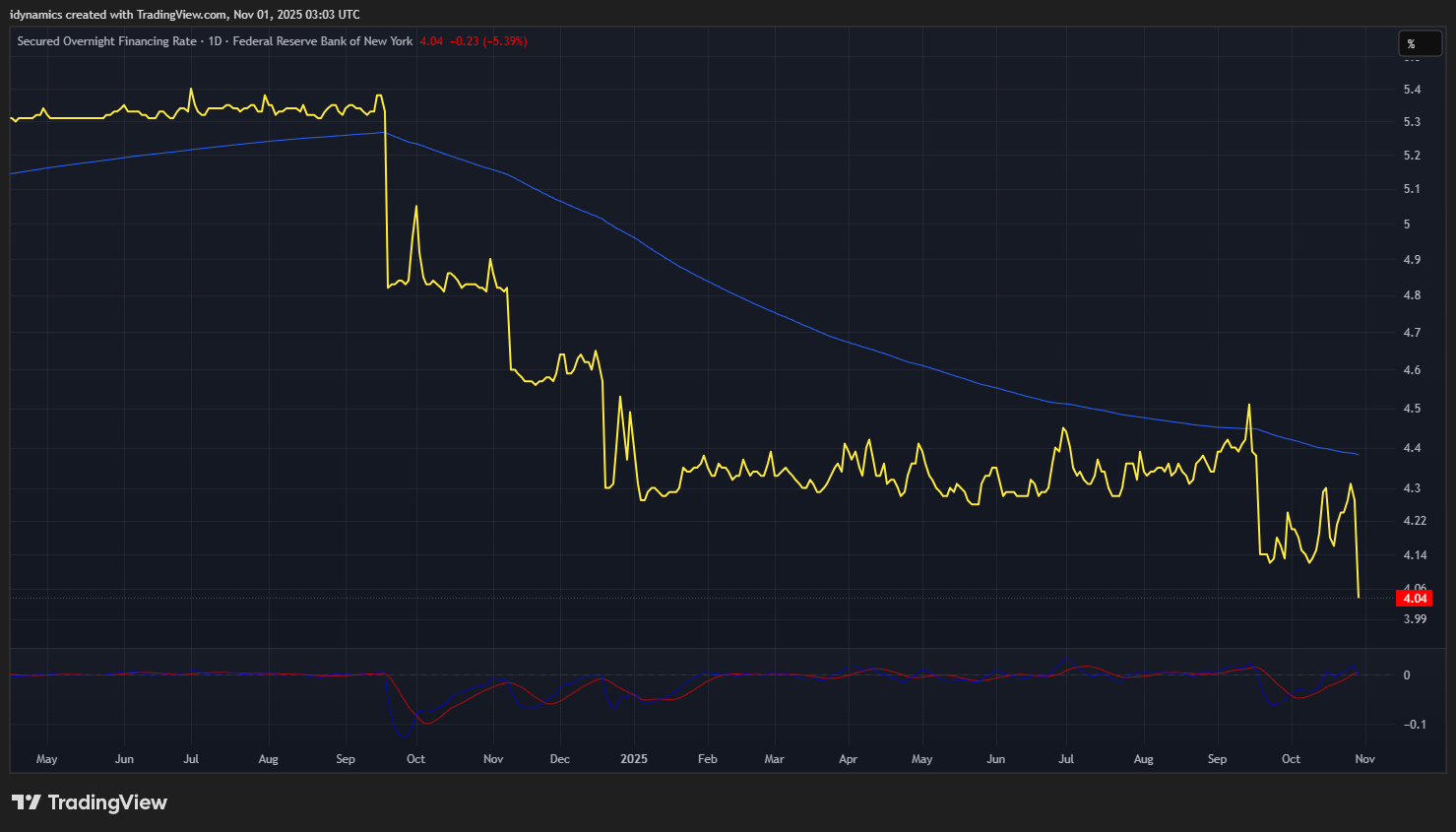This screenshot has width=1456, height=832.
Task: Click the red 4.04 current price label
Action: pyautogui.click(x=1414, y=599)
